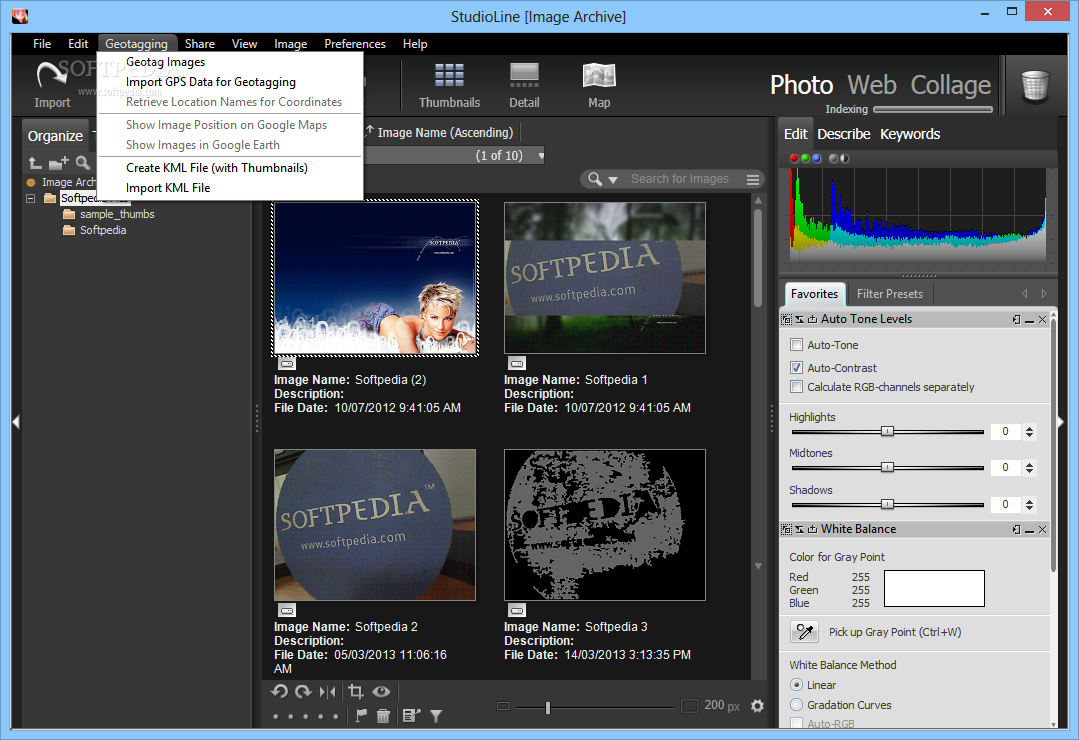1079x740 pixels.
Task: Click the mirror/flip image icon
Action: (x=328, y=692)
